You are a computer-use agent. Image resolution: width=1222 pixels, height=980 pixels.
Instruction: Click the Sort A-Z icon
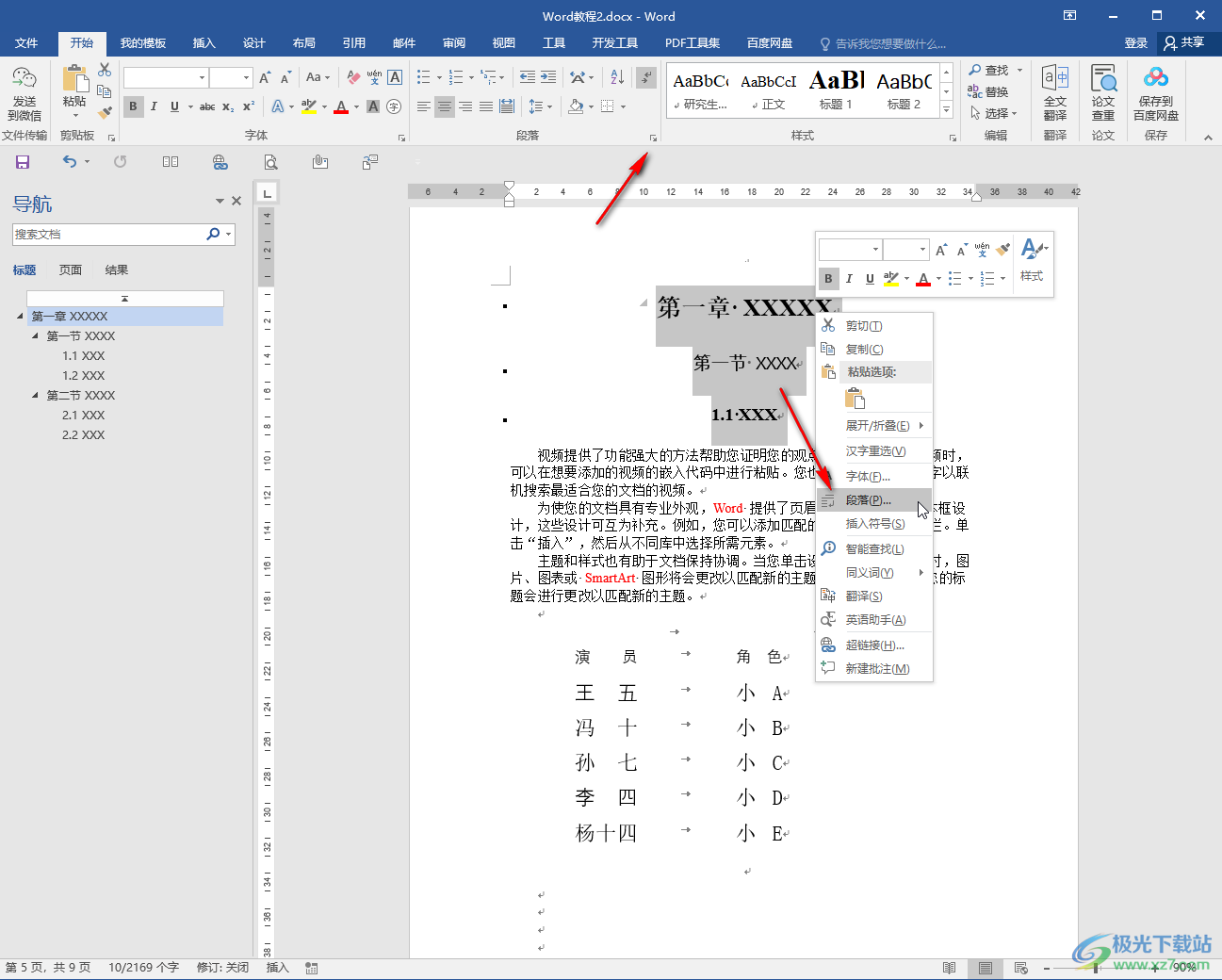[x=617, y=77]
